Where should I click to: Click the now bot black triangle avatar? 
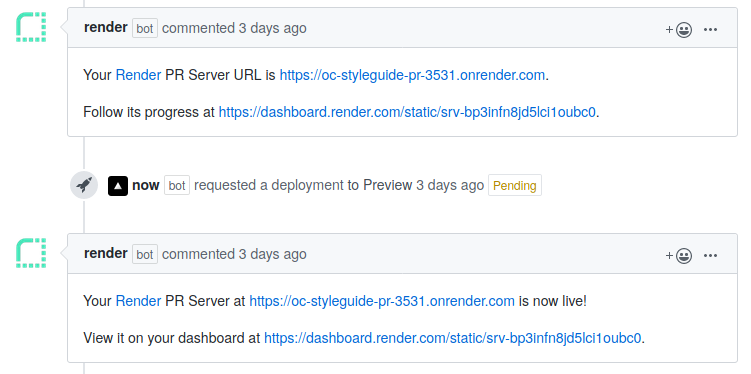click(118, 186)
